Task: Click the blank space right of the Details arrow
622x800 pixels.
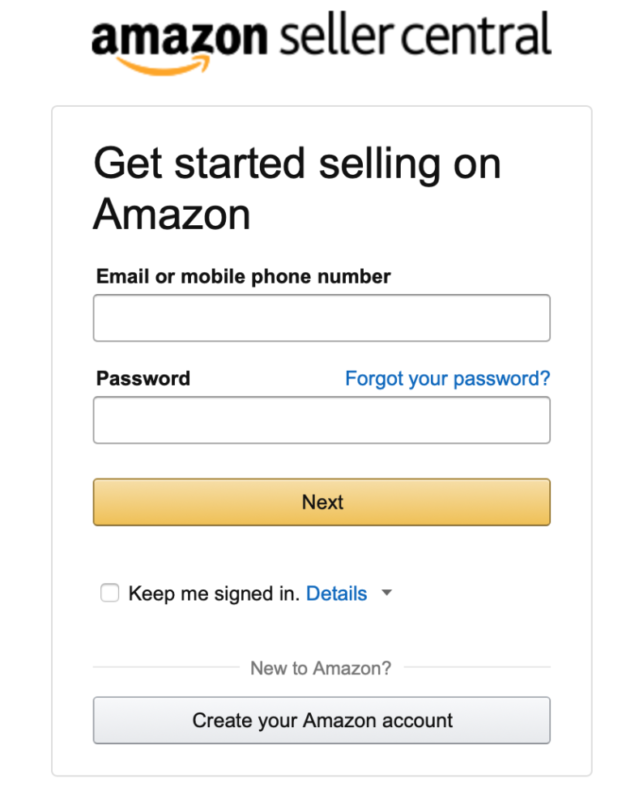Action: [x=470, y=593]
